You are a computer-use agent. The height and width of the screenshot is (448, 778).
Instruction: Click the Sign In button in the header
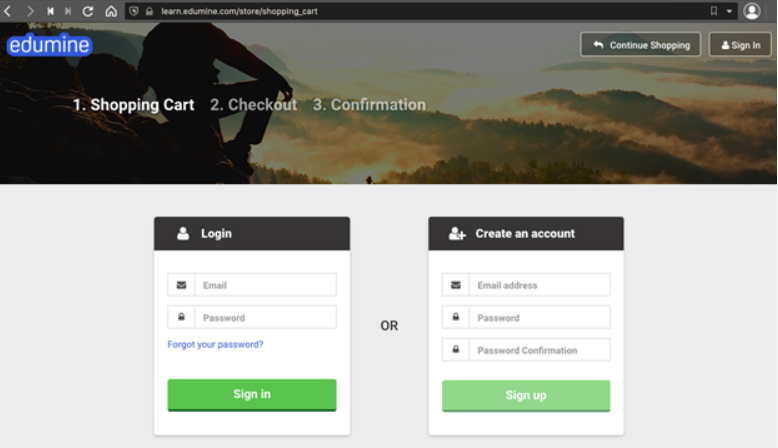coord(740,45)
